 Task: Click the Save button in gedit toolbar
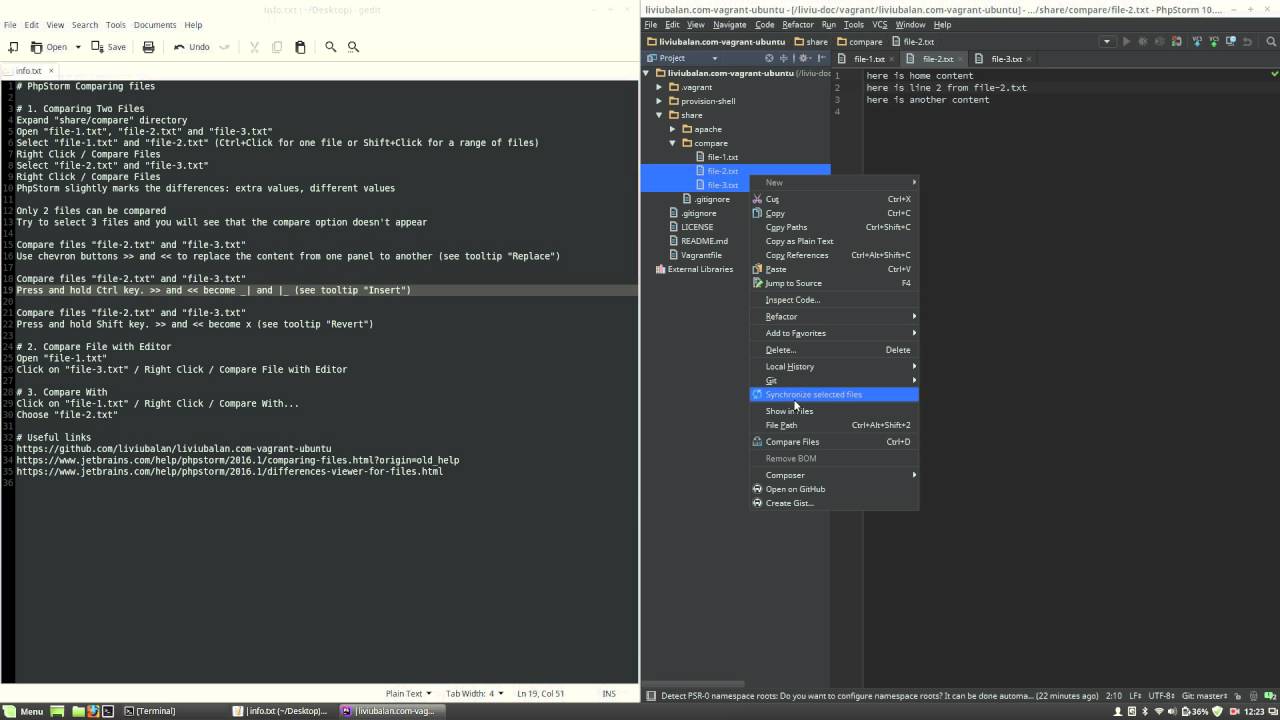tap(108, 47)
